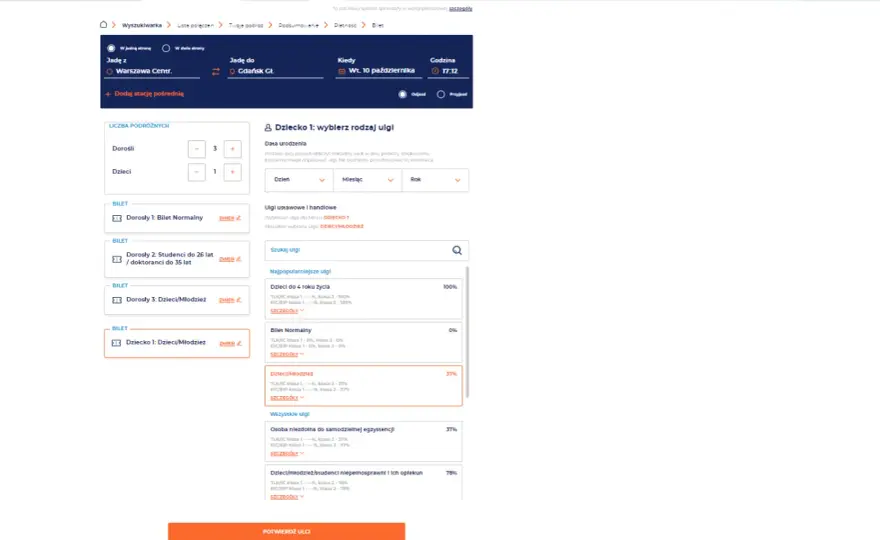Viewport: 880px width, 540px height.
Task: Click pencil edit icon for Dziecko 1
Action: click(239, 343)
